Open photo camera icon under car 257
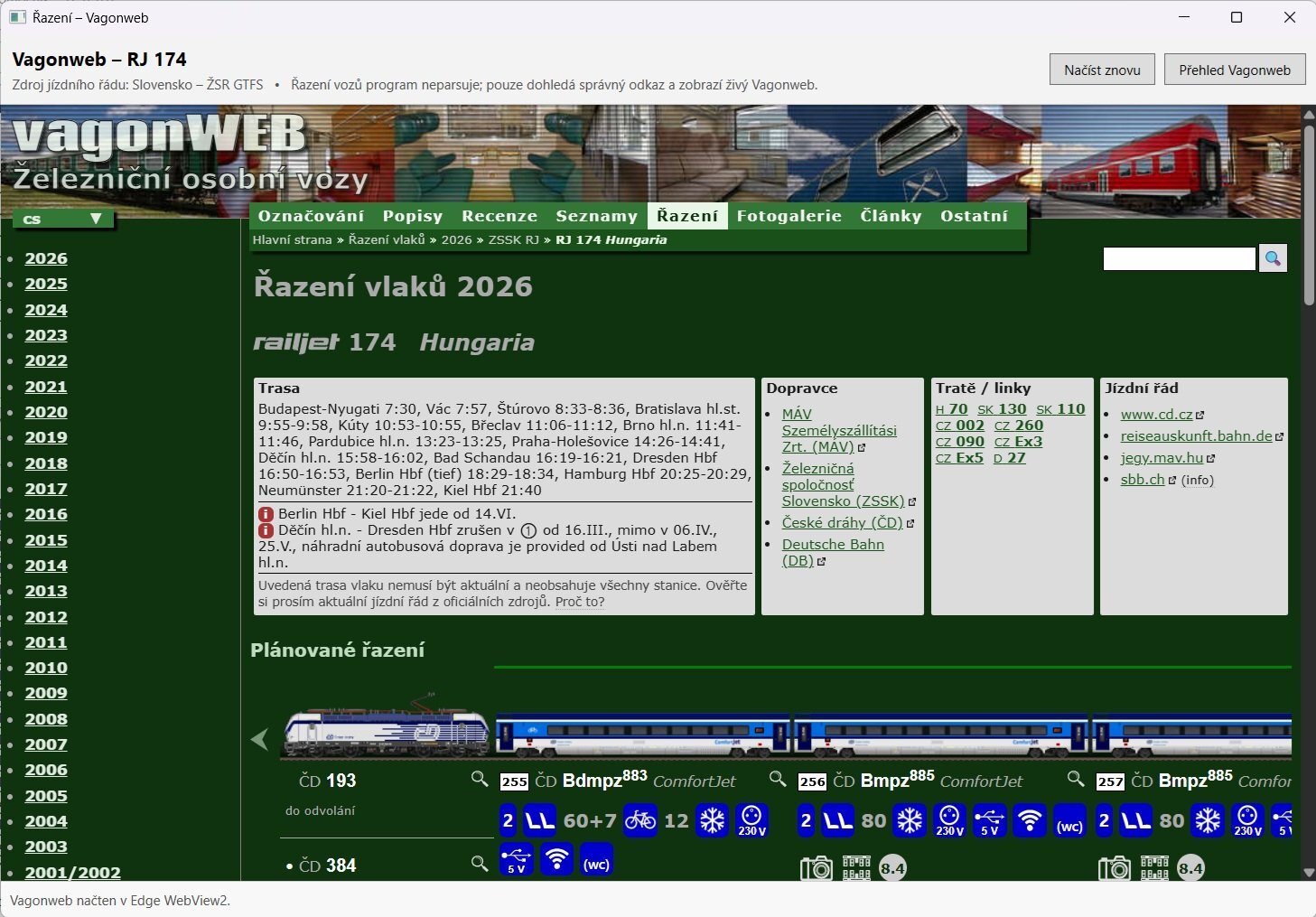The height and width of the screenshot is (917, 1316). (1115, 868)
